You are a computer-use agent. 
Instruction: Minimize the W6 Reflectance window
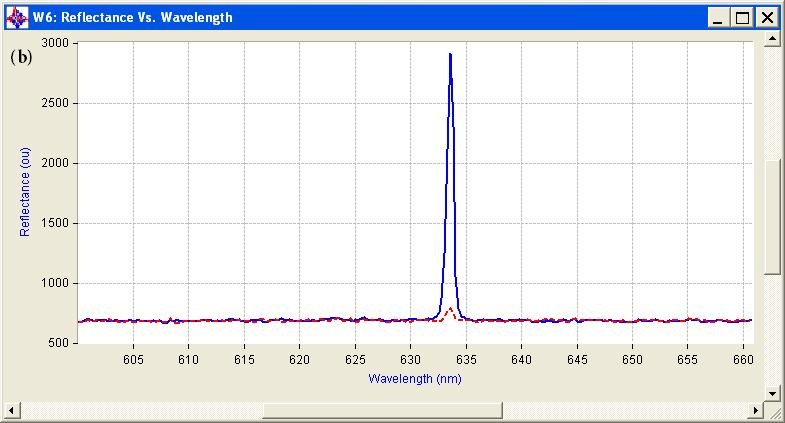(x=718, y=18)
